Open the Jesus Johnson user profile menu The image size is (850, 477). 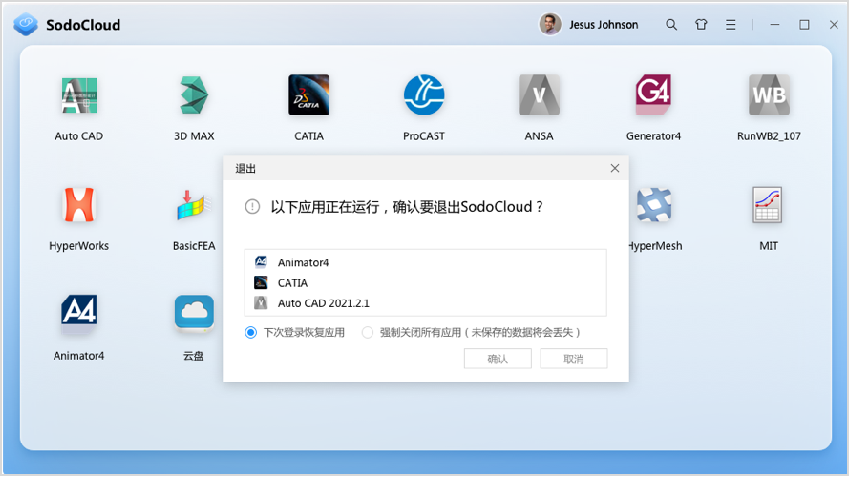coord(589,25)
